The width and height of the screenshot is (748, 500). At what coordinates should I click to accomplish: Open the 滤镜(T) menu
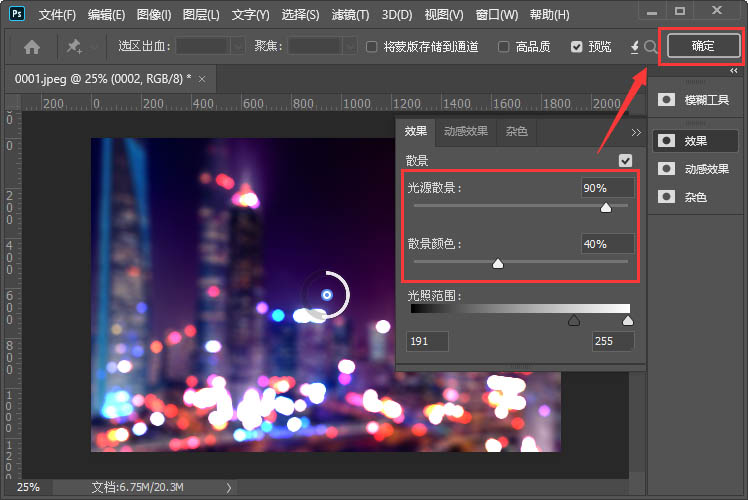coord(351,15)
